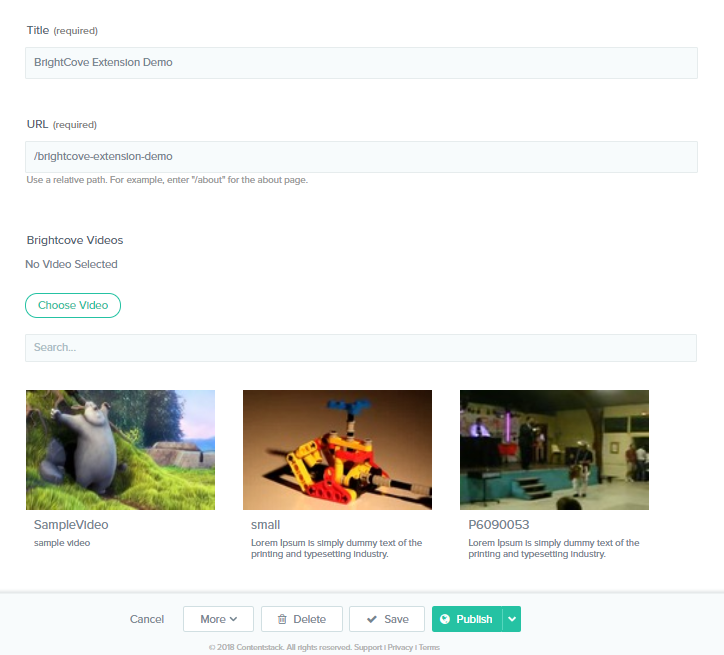
Task: Click the relative path hint text
Action: [x=167, y=180]
